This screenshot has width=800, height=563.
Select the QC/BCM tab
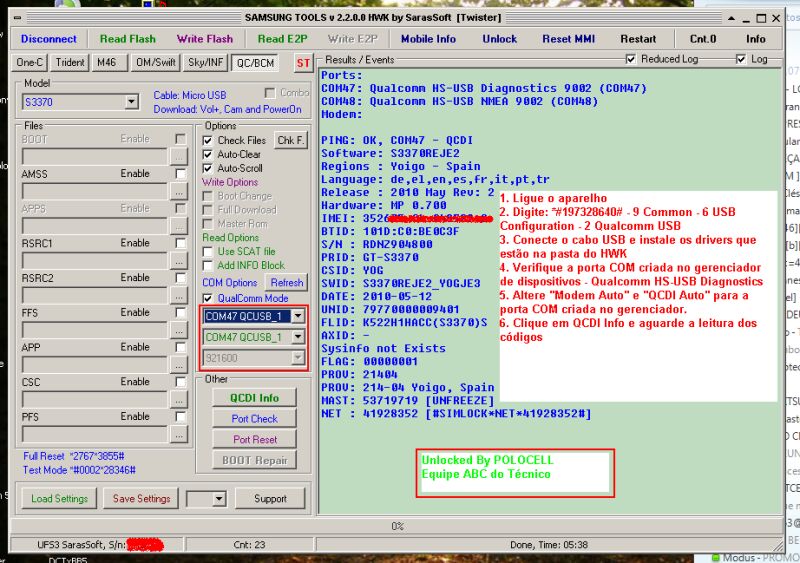point(255,63)
